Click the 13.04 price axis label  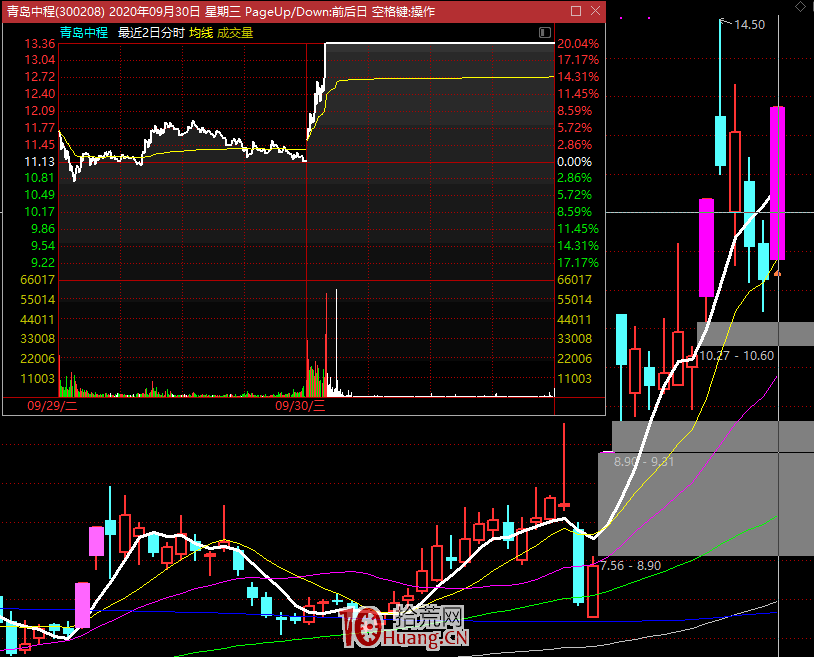pyautogui.click(x=40, y=60)
